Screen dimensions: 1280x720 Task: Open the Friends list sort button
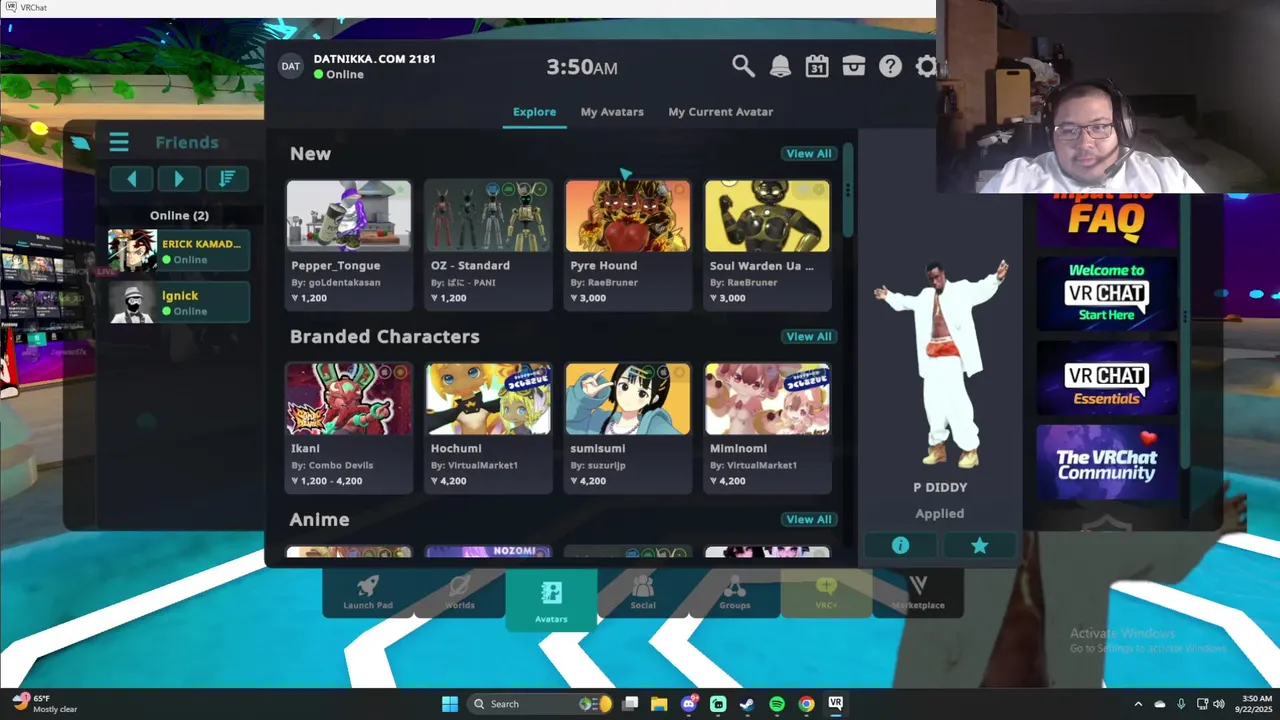tap(227, 179)
